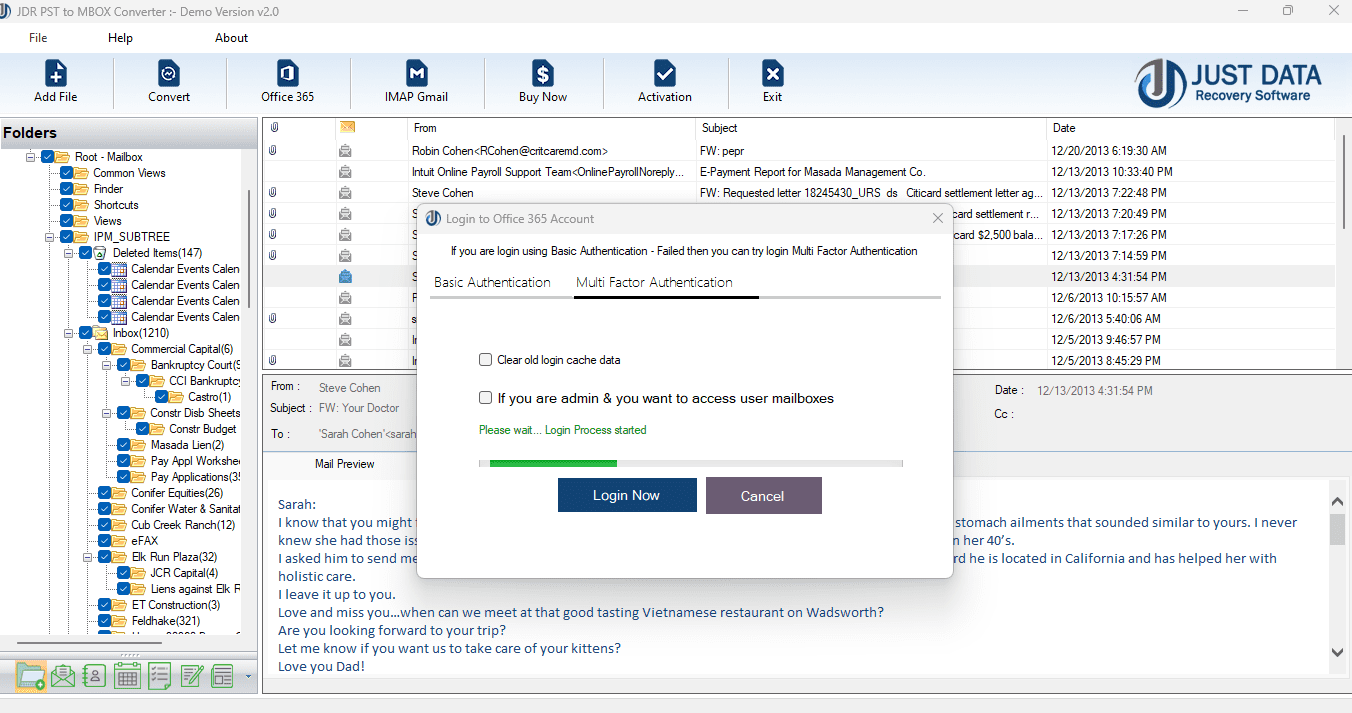The width and height of the screenshot is (1352, 713).
Task: Select the contacts view icon at bottom
Action: click(x=94, y=676)
